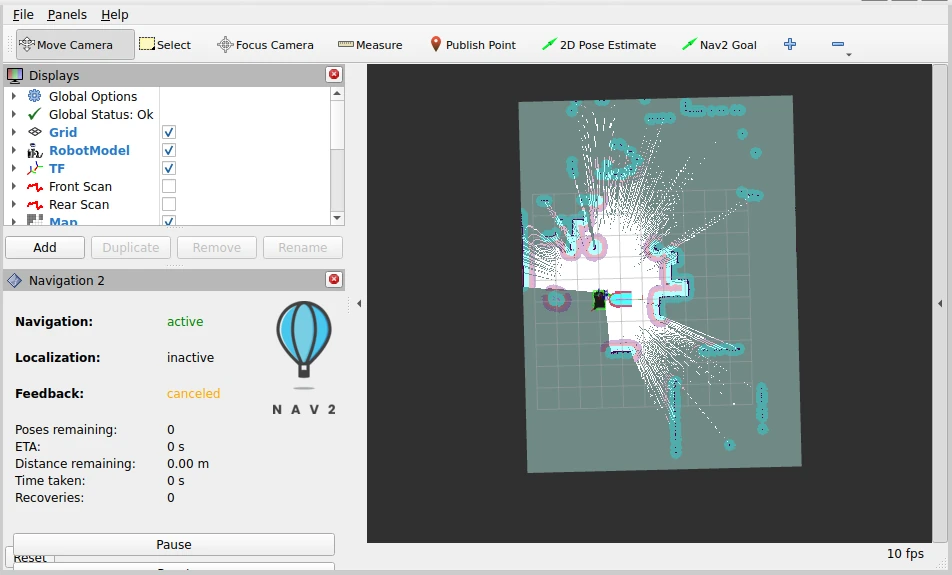The width and height of the screenshot is (952, 575).
Task: Select the Front Scan display name
Action: [x=80, y=186]
